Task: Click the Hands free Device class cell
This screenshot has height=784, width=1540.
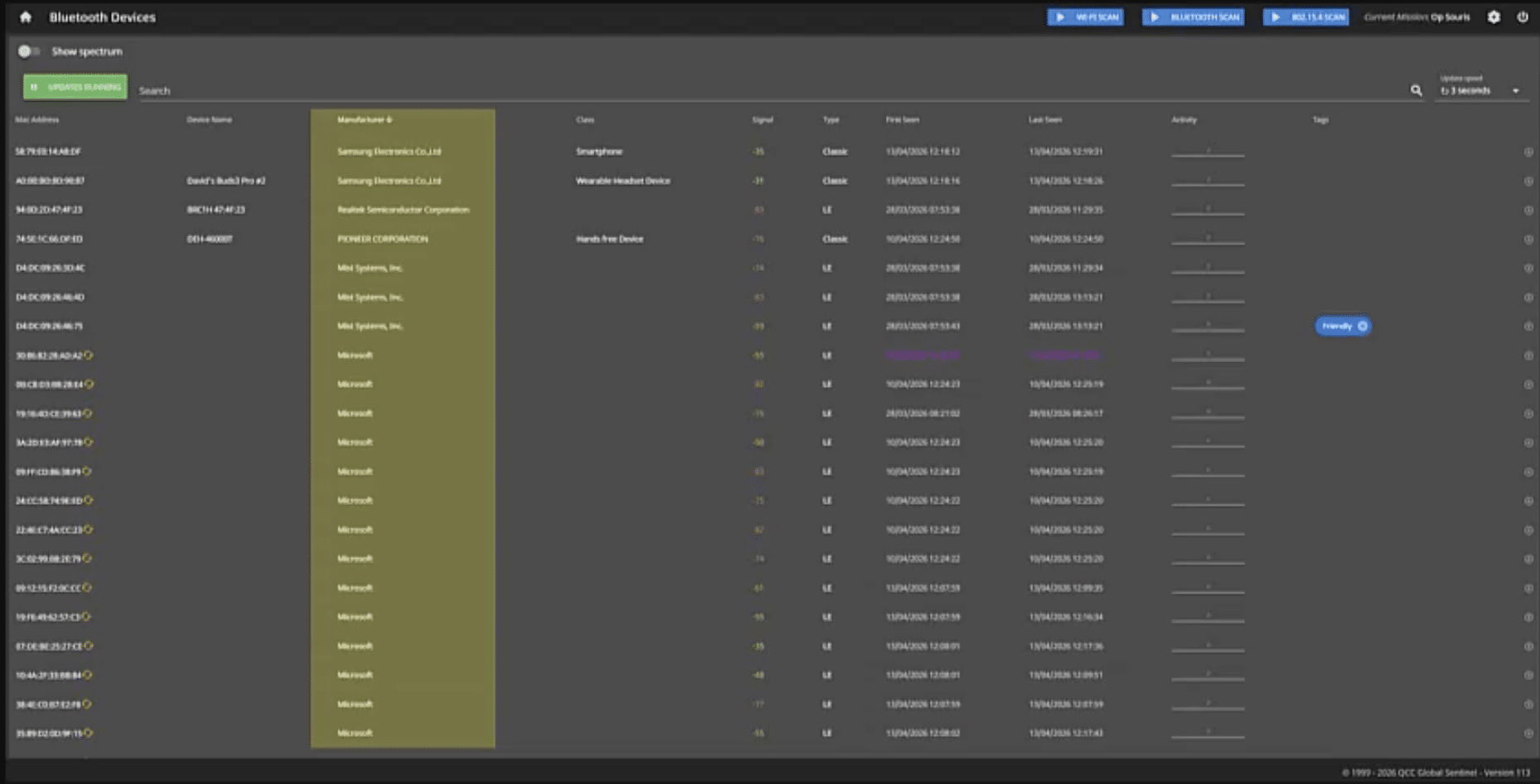Action: pyautogui.click(x=610, y=239)
